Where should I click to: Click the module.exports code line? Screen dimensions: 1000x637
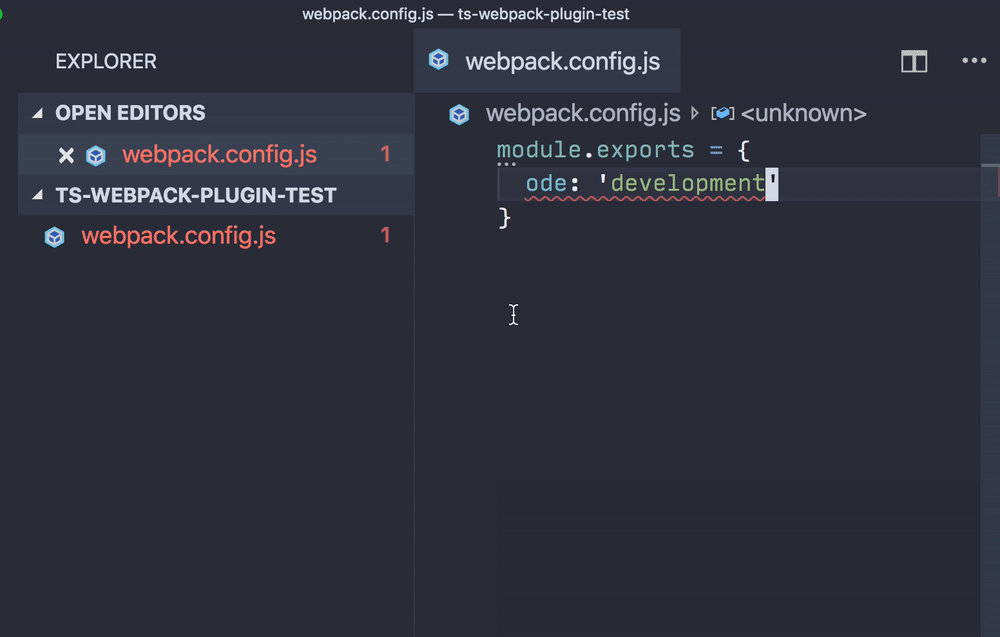(x=623, y=150)
